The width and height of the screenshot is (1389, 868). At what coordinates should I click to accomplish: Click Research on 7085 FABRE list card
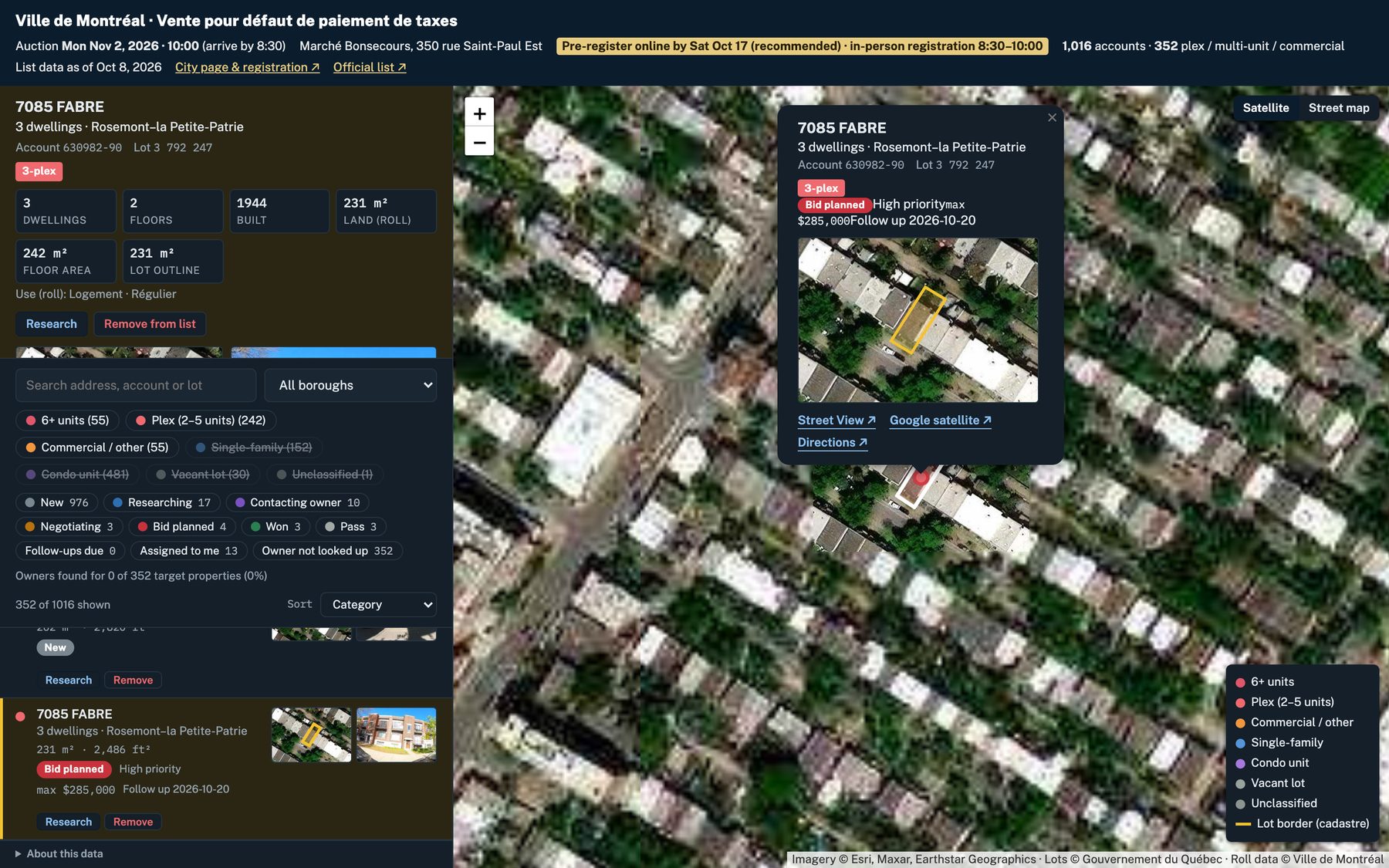(x=69, y=822)
